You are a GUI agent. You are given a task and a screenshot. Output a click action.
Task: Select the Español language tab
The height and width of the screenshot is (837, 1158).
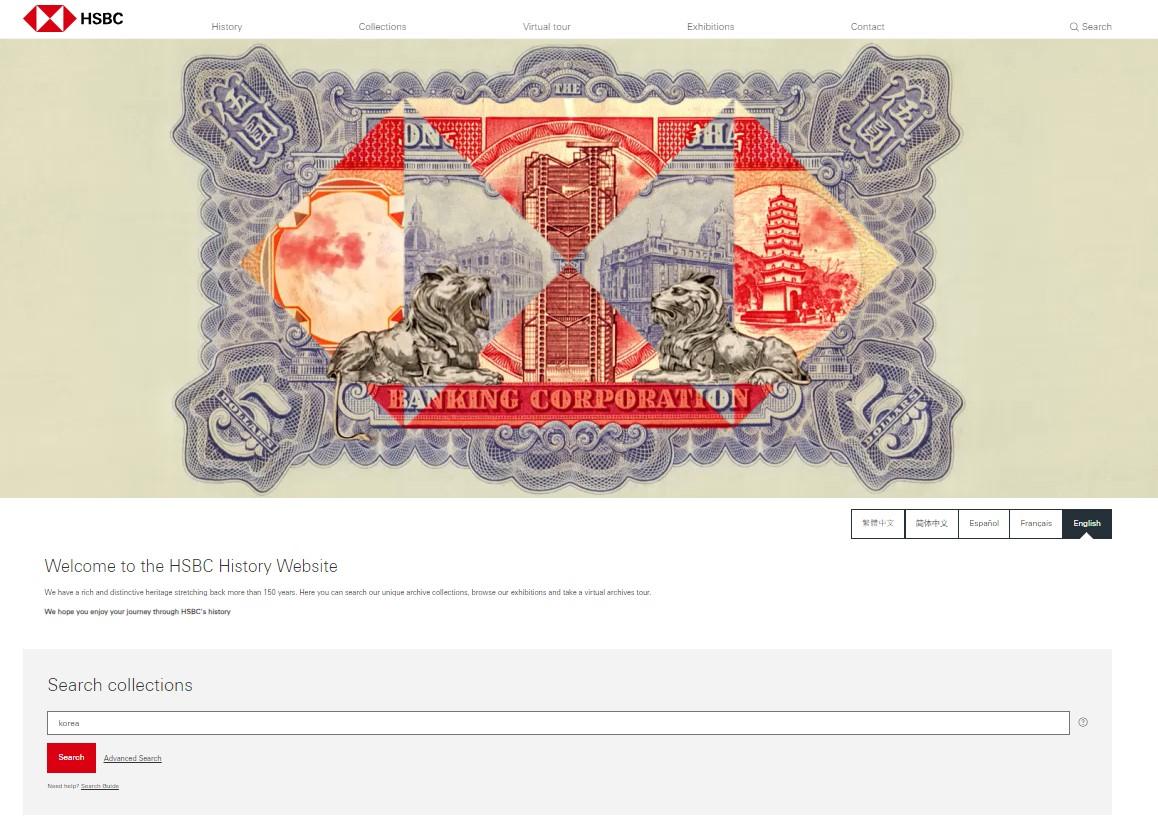[x=984, y=524]
